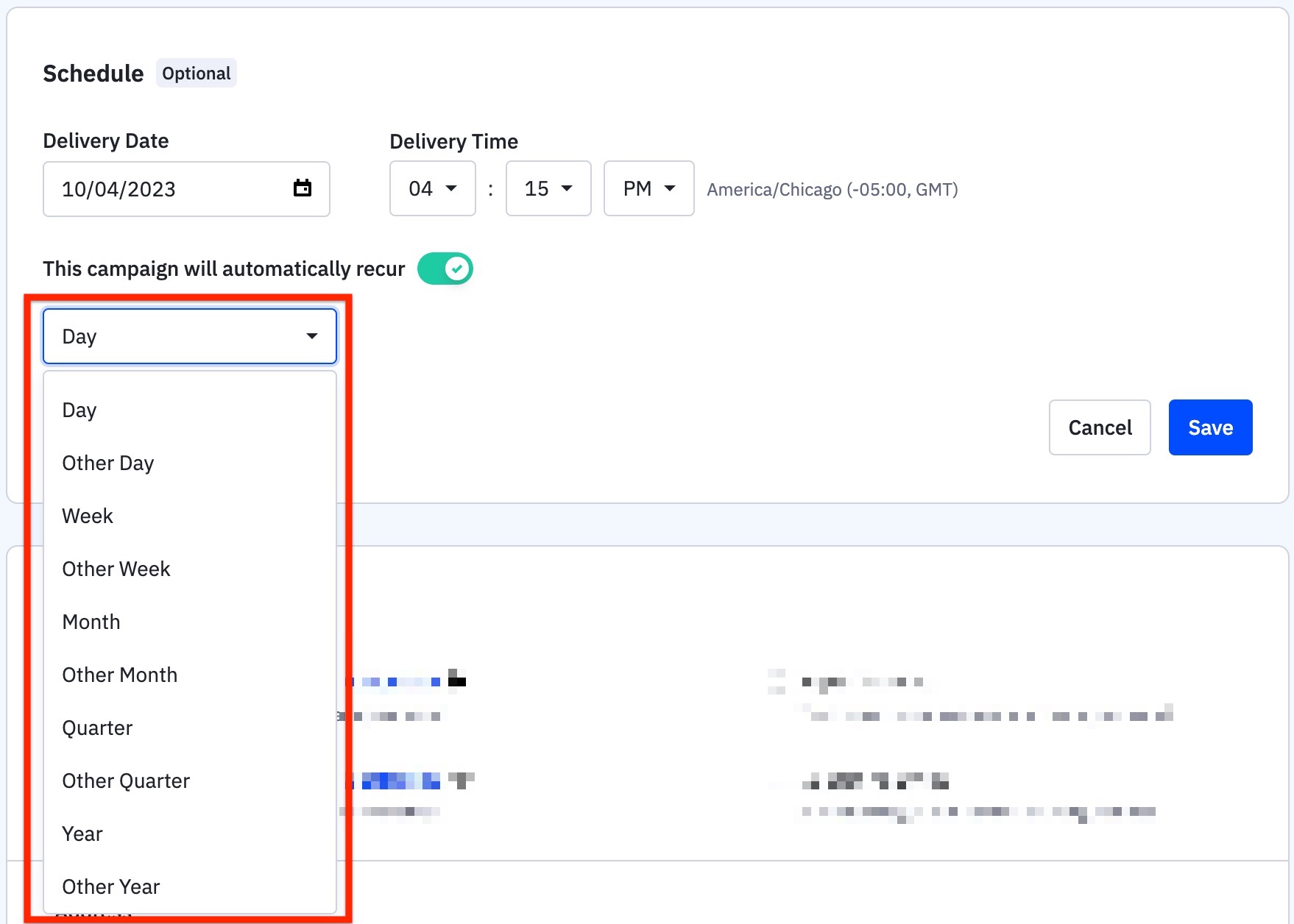The height and width of the screenshot is (924, 1294).
Task: Click the America/Chicago timezone text
Action: [x=832, y=190]
